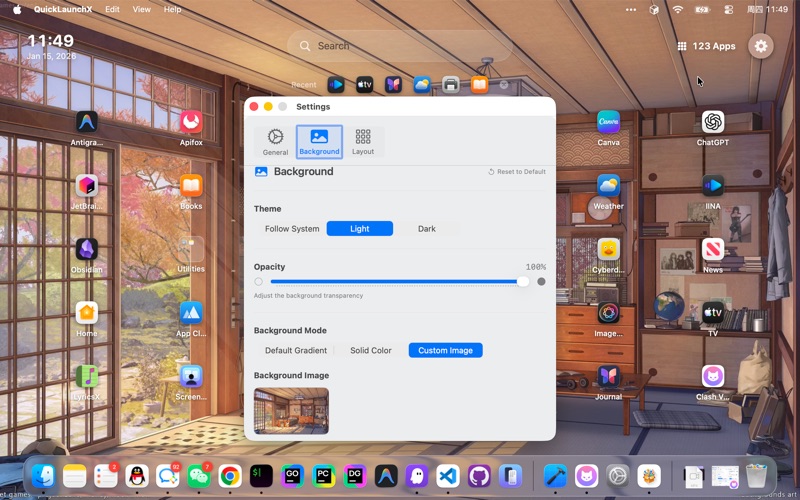The width and height of the screenshot is (800, 500).
Task: Open the Weather app icon
Action: [x=608, y=187]
